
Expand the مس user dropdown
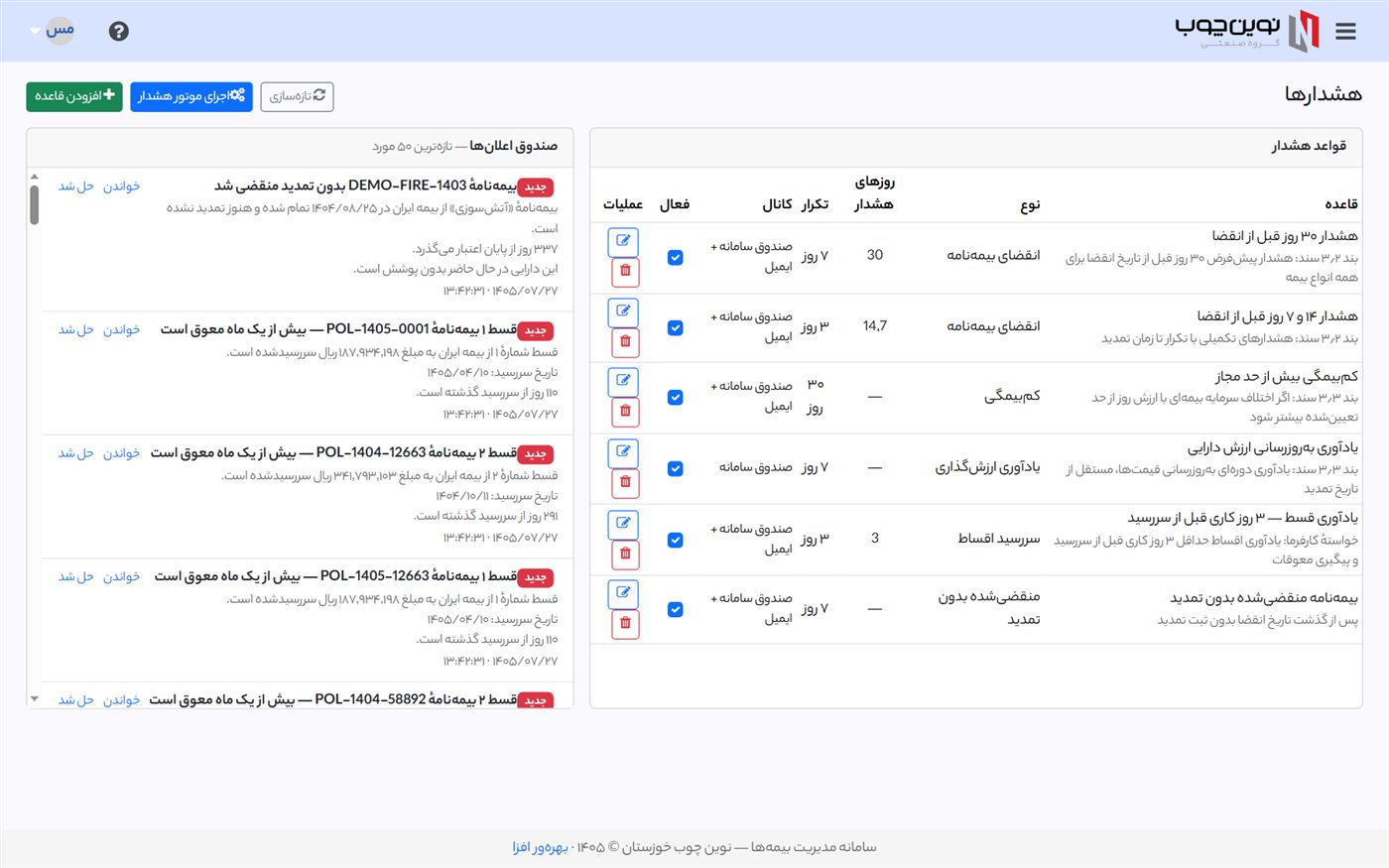(x=54, y=31)
